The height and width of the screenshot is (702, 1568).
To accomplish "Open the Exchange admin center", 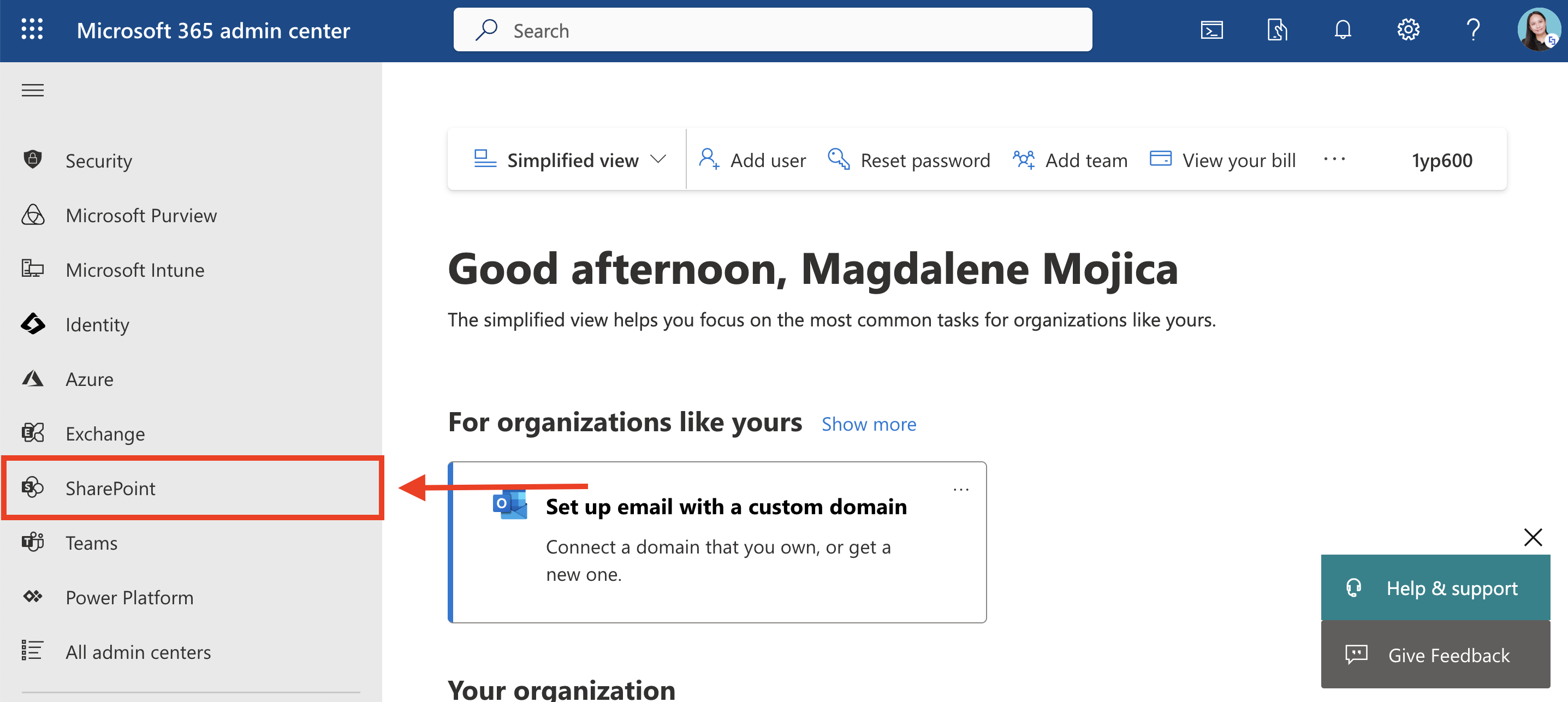I will click(105, 433).
